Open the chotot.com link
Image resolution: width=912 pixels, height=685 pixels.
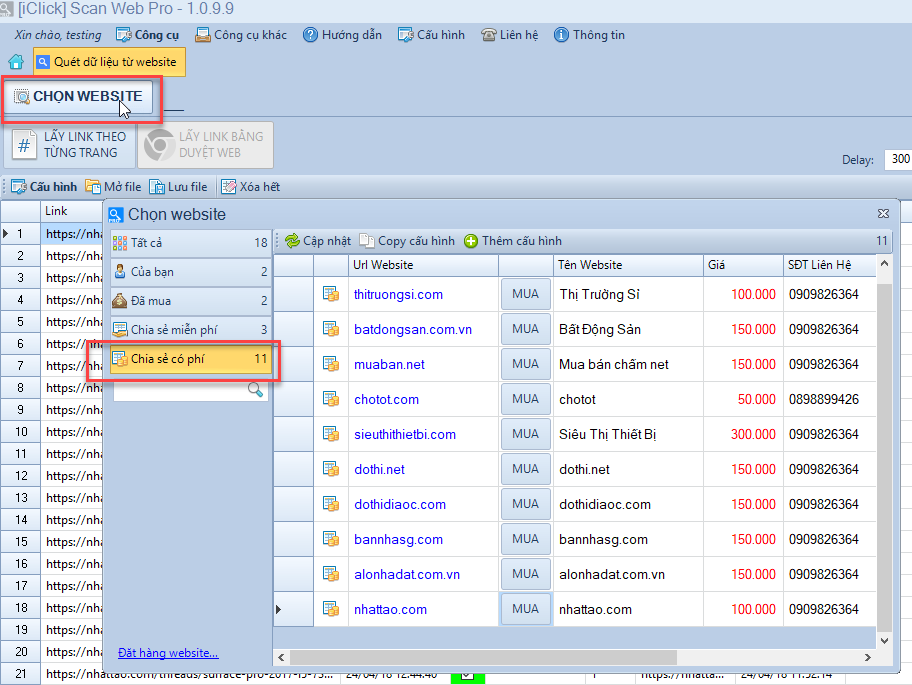coord(386,399)
